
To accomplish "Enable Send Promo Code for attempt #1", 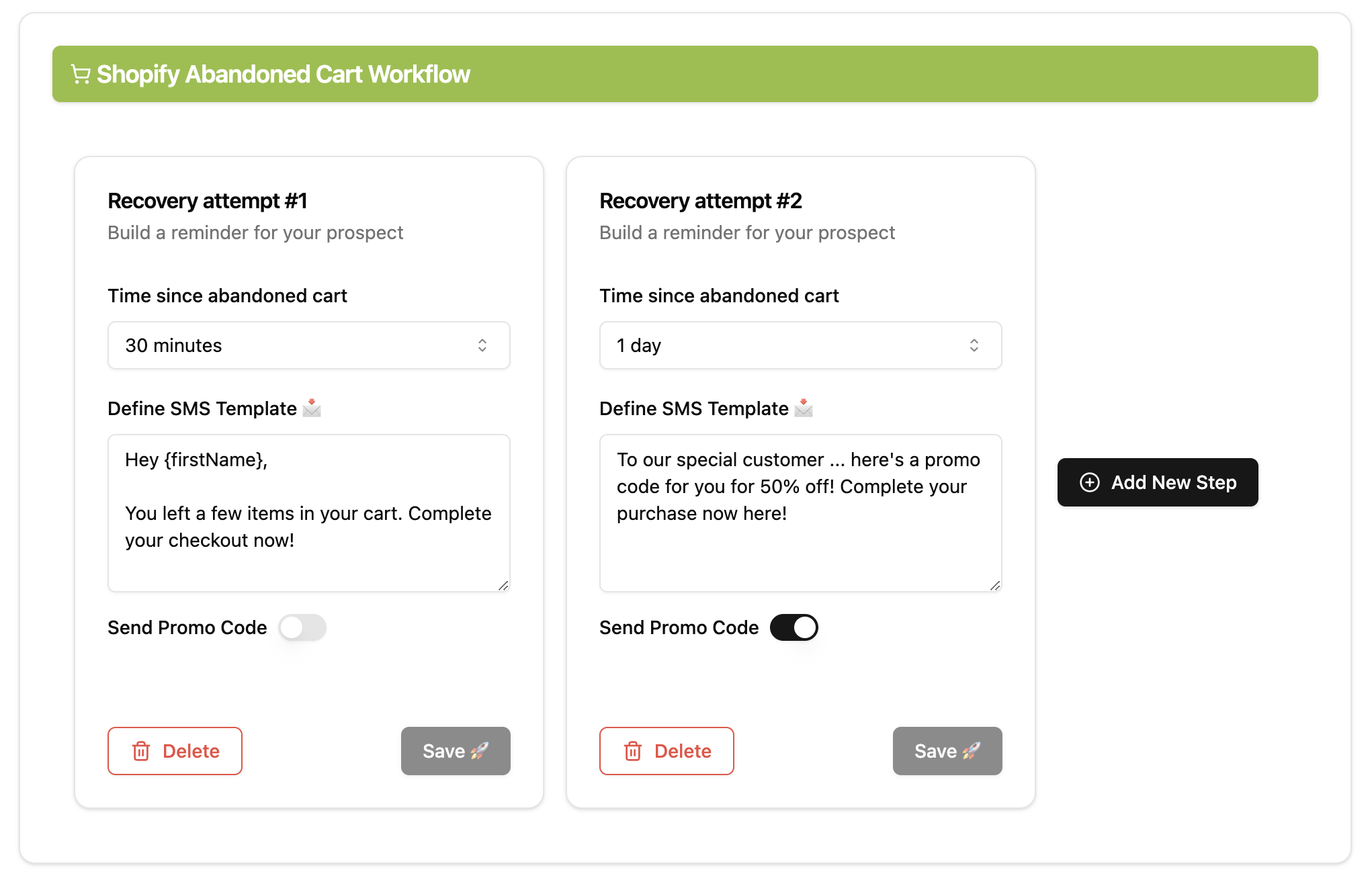I will [x=302, y=627].
